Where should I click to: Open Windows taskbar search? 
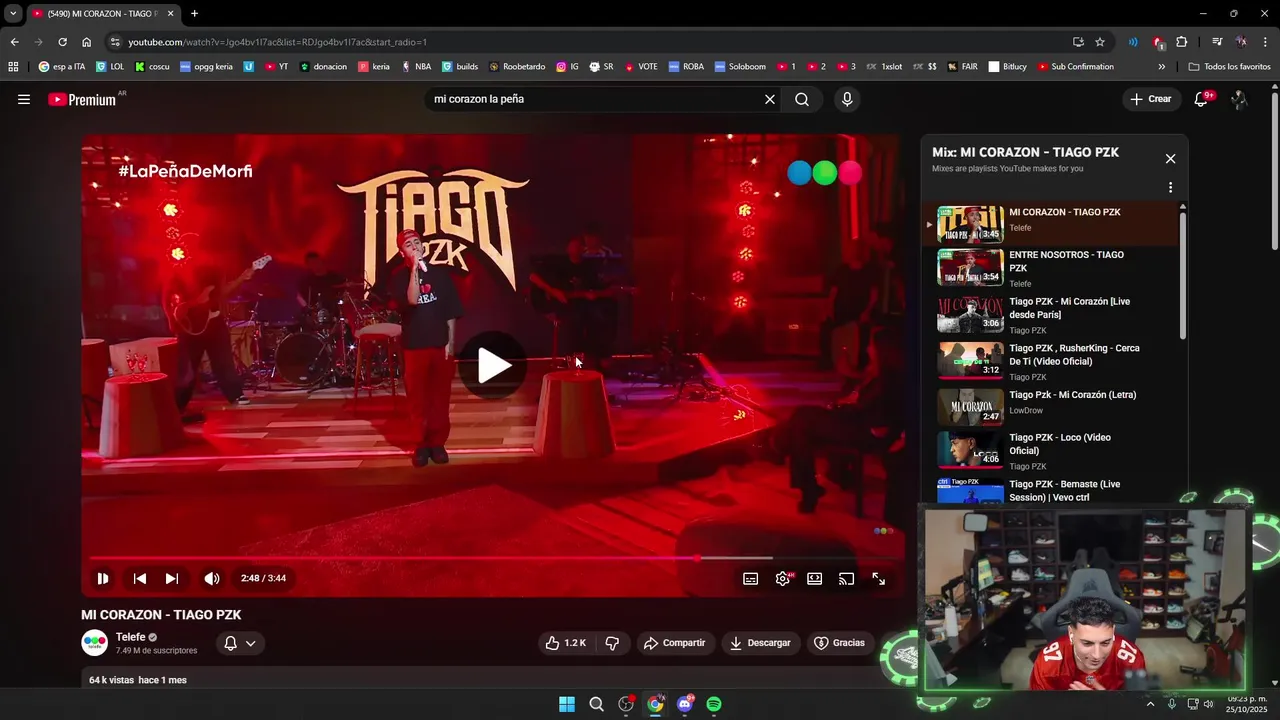(596, 704)
